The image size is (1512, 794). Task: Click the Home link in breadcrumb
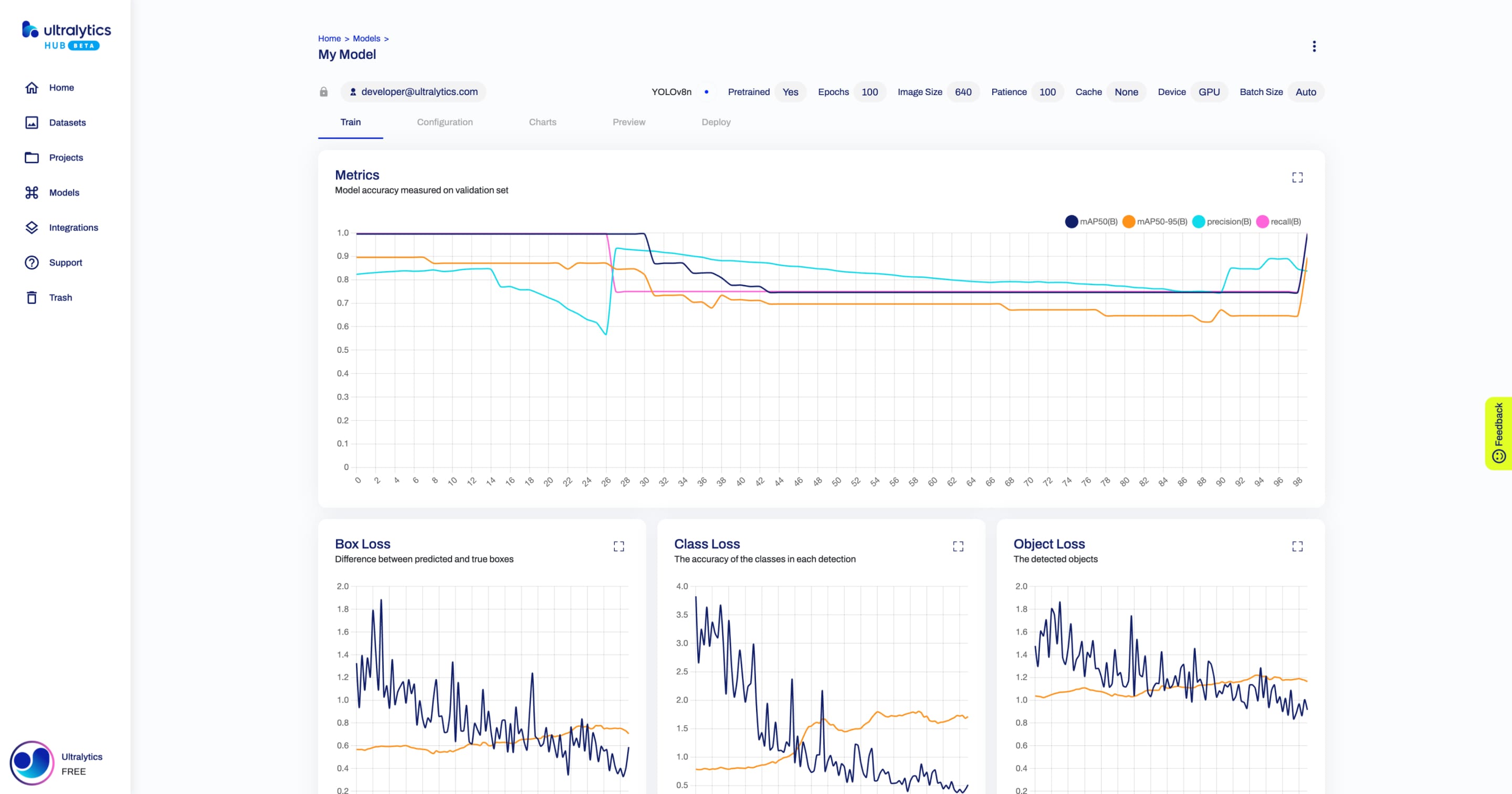point(329,38)
